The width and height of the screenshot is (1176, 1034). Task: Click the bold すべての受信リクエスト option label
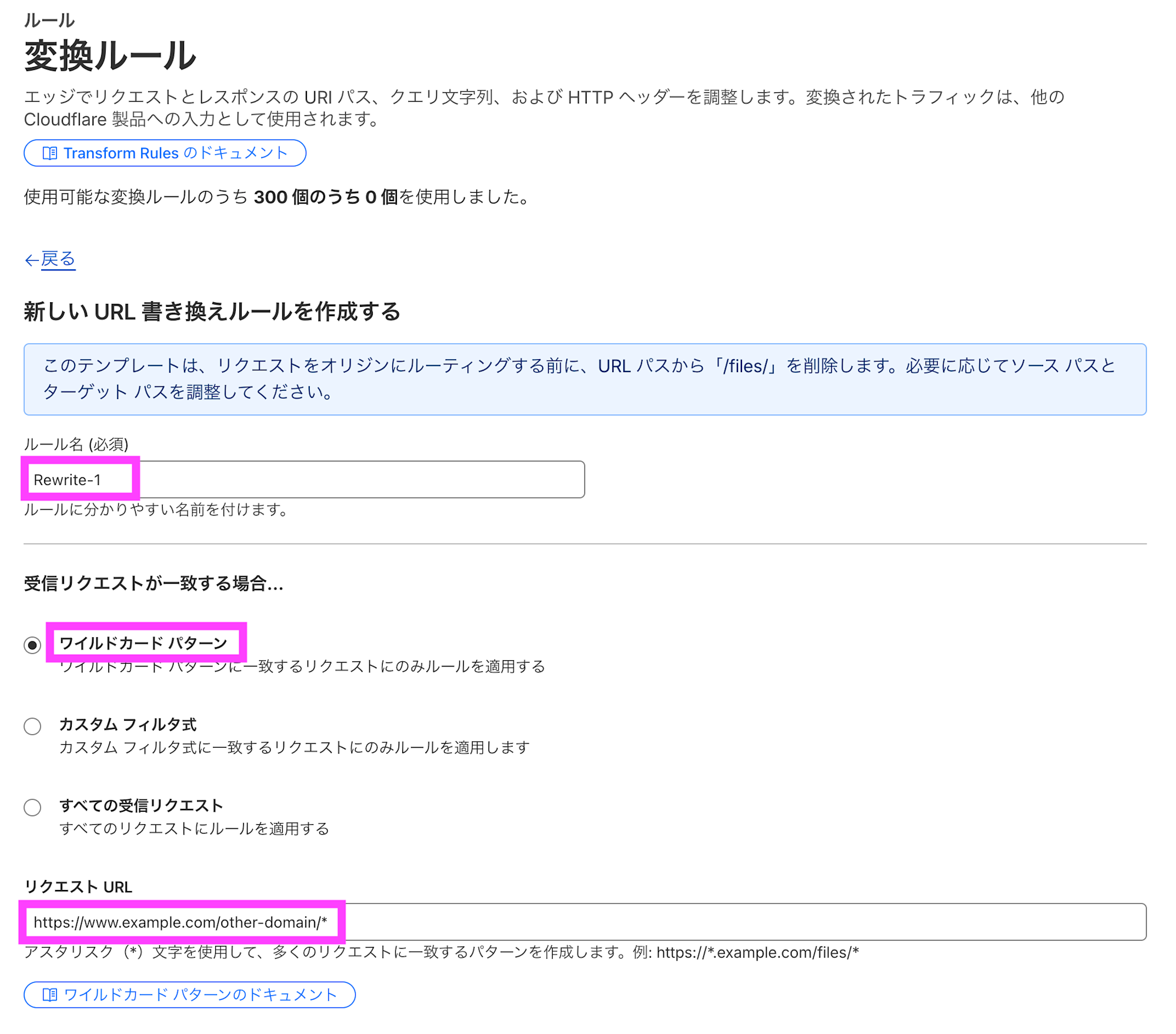pyautogui.click(x=141, y=806)
